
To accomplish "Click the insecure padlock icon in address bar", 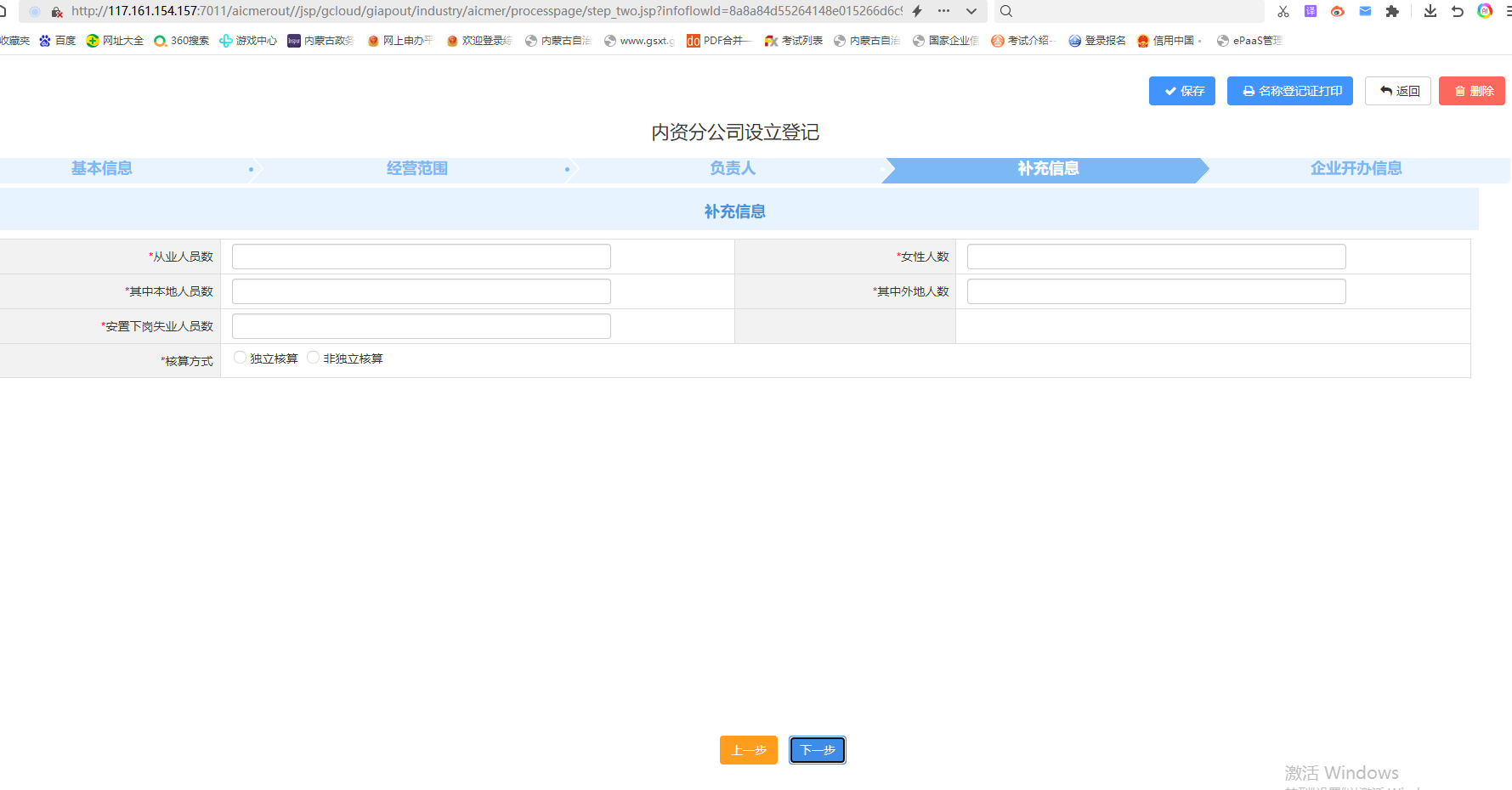I will tap(57, 12).
